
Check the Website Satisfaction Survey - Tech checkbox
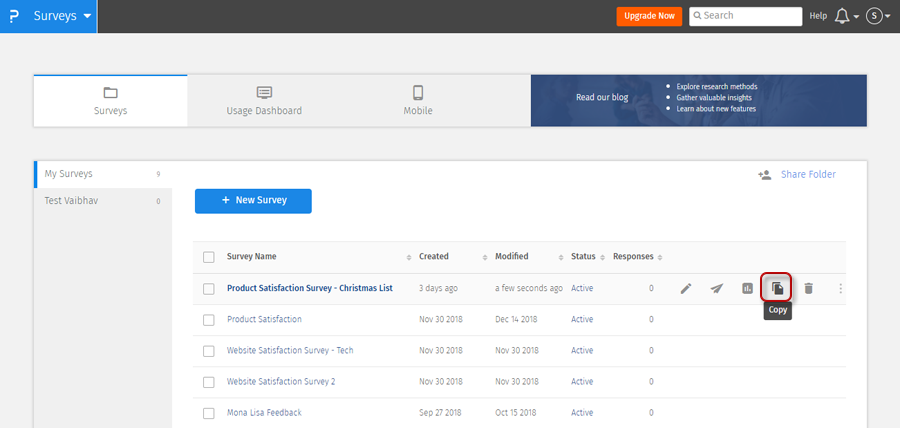[x=209, y=351]
